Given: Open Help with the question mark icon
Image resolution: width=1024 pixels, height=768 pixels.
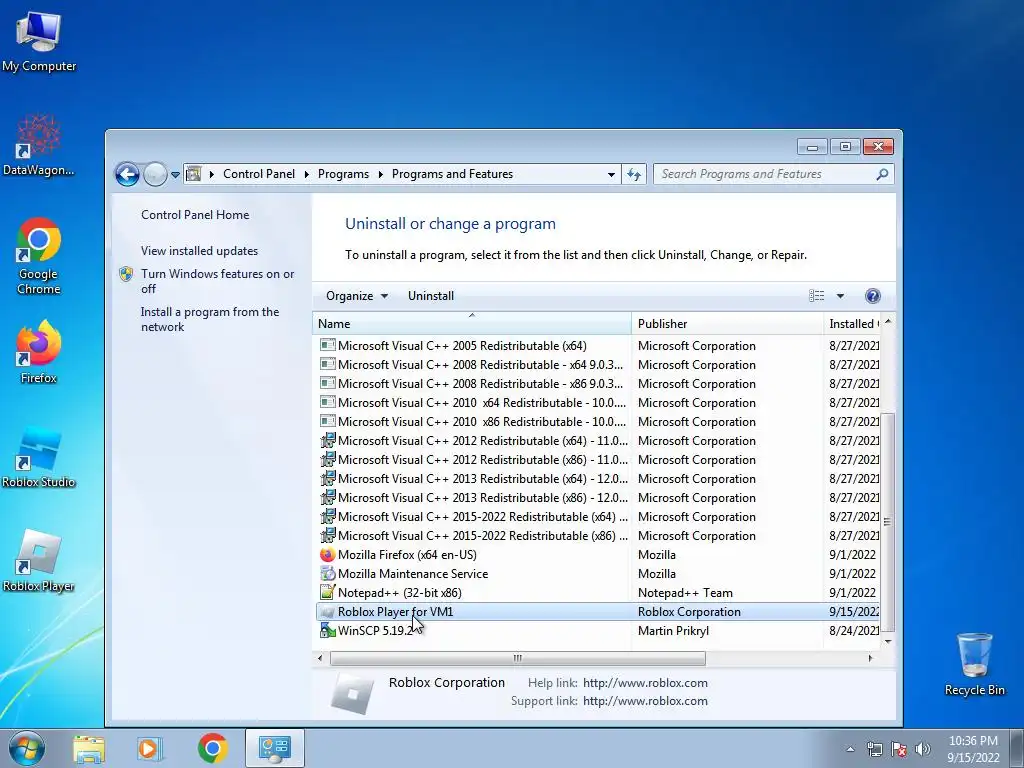Looking at the screenshot, I should tap(872, 296).
